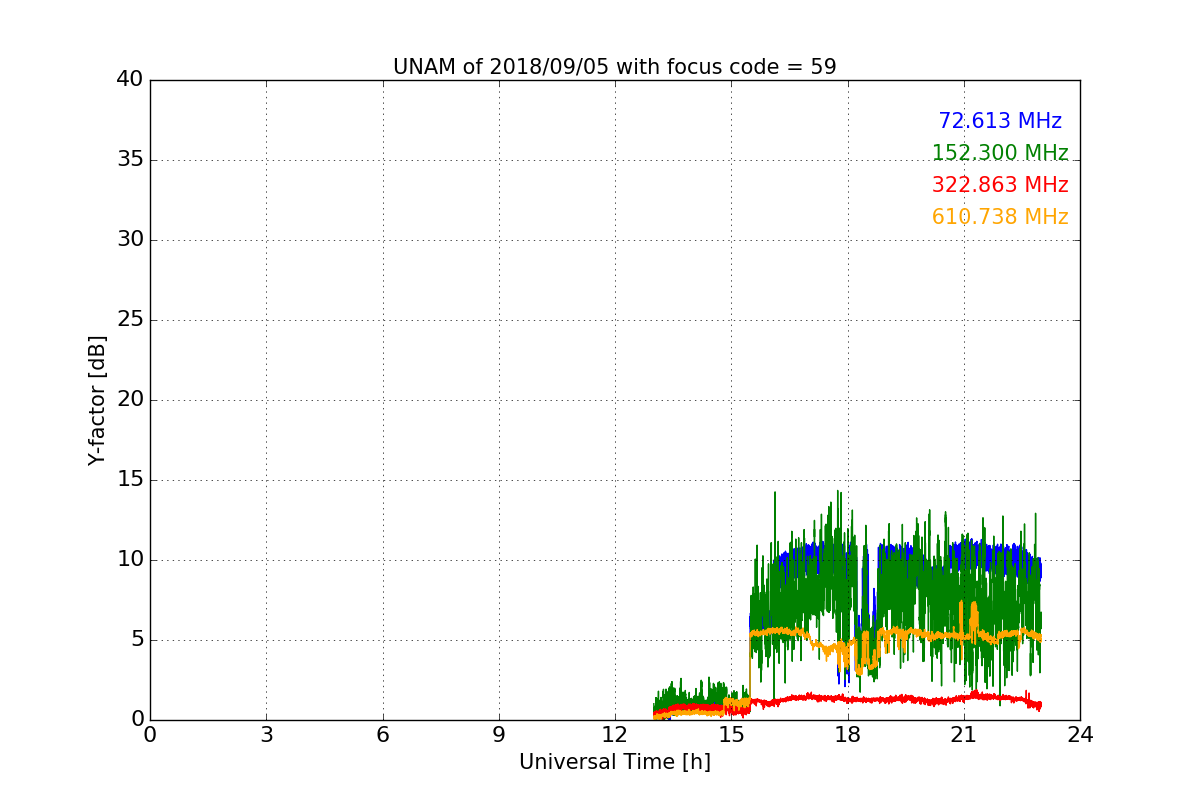Click the y-axis tick label 5
Image resolution: width=1200 pixels, height=800 pixels.
pos(136,639)
